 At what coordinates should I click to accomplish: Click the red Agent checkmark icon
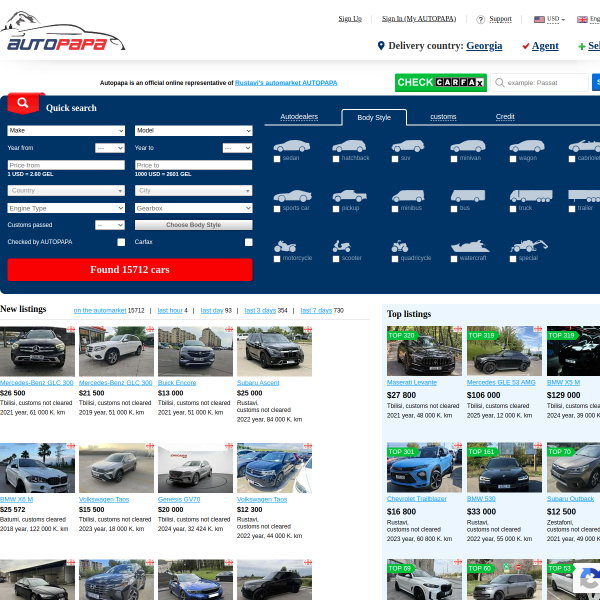(x=526, y=46)
